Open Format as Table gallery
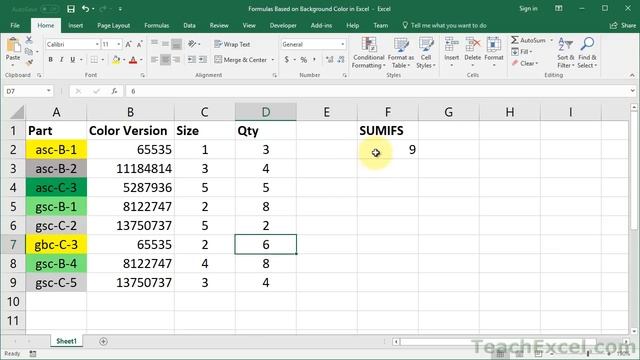The width and height of the screenshot is (640, 360). tap(401, 53)
